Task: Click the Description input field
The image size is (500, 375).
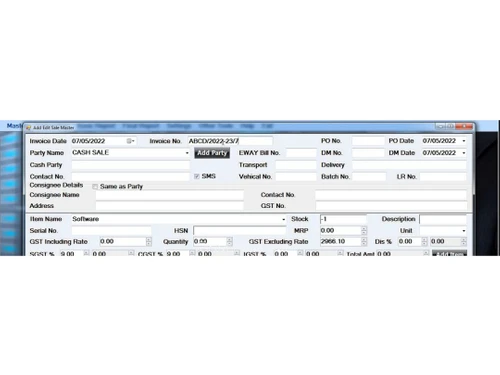Action: (443, 219)
